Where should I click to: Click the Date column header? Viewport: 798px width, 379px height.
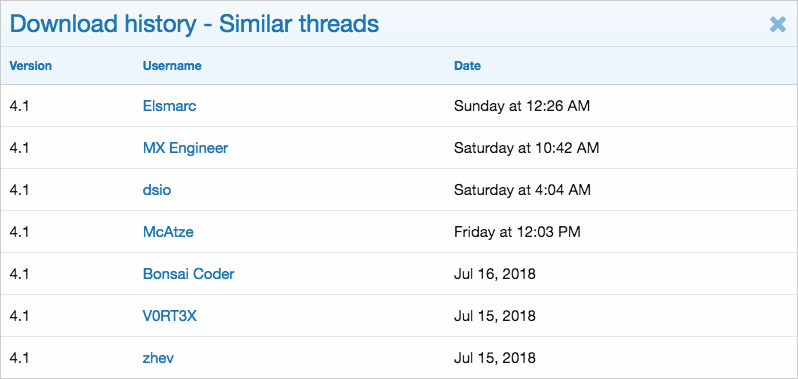coord(467,66)
